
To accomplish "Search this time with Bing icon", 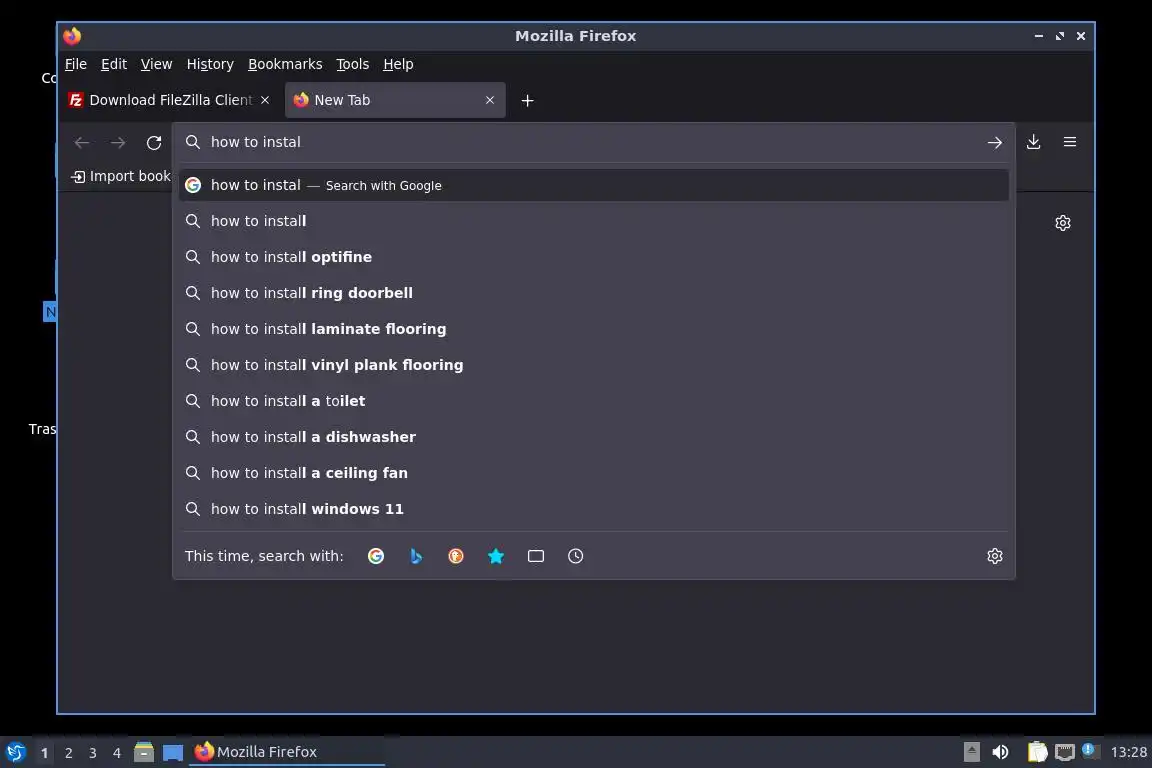I will point(416,556).
